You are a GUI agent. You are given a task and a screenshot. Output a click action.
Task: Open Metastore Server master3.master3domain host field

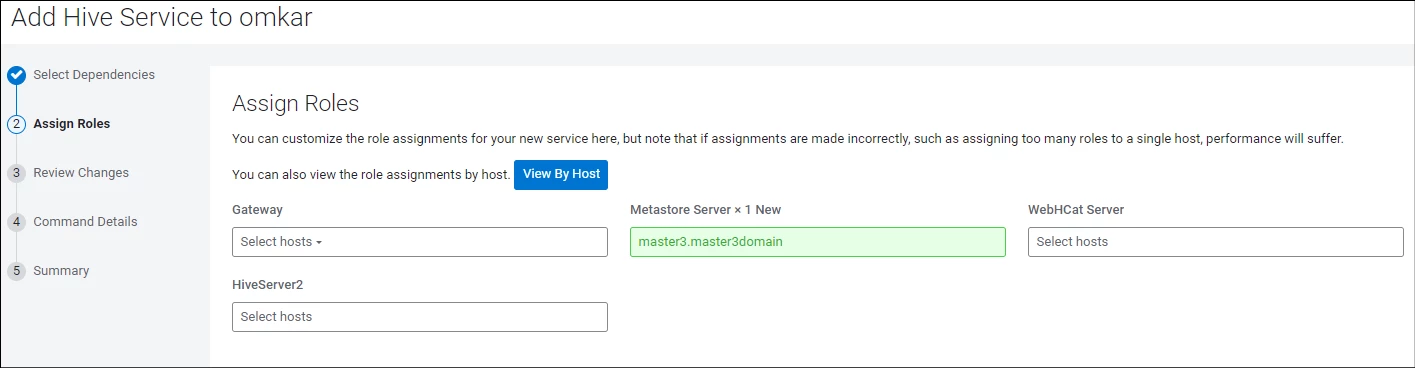[x=818, y=242]
